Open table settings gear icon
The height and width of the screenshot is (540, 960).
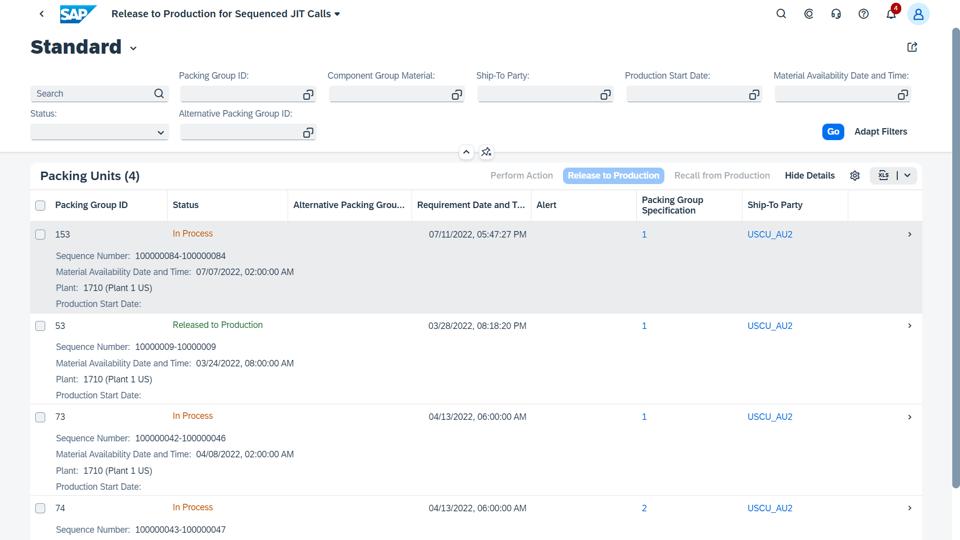(x=855, y=176)
